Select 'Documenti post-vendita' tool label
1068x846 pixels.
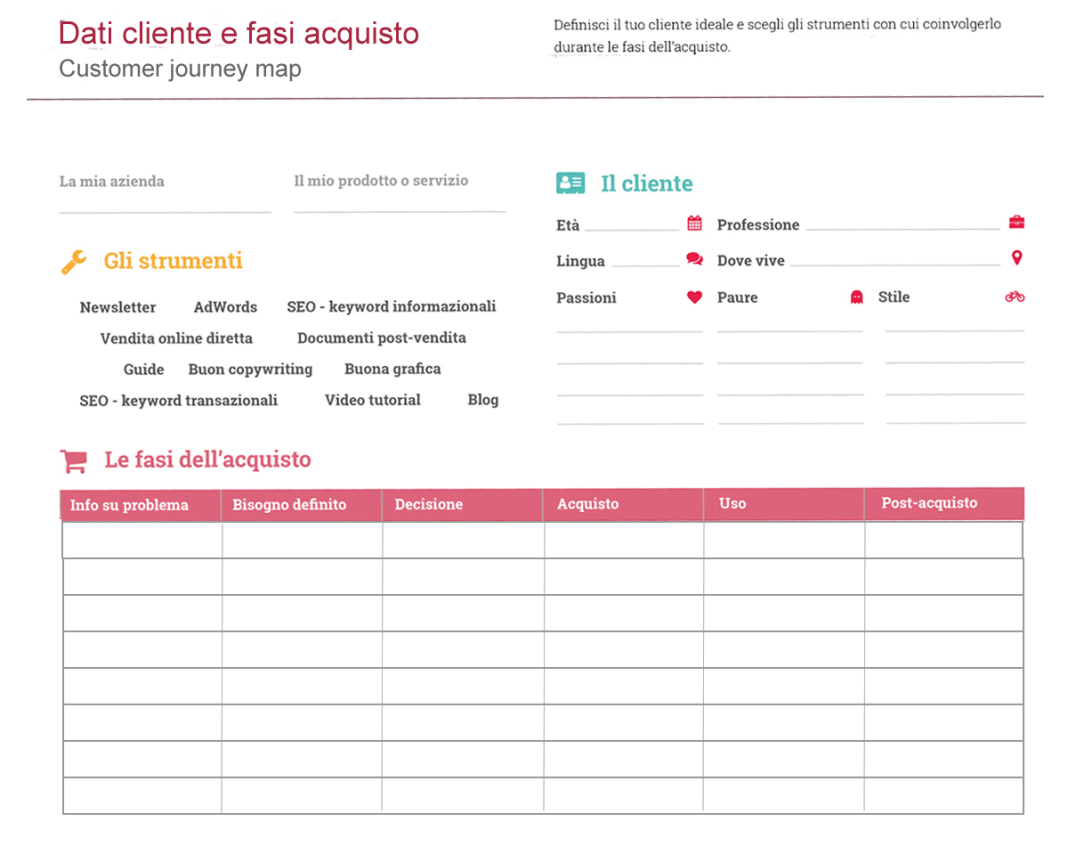(381, 338)
